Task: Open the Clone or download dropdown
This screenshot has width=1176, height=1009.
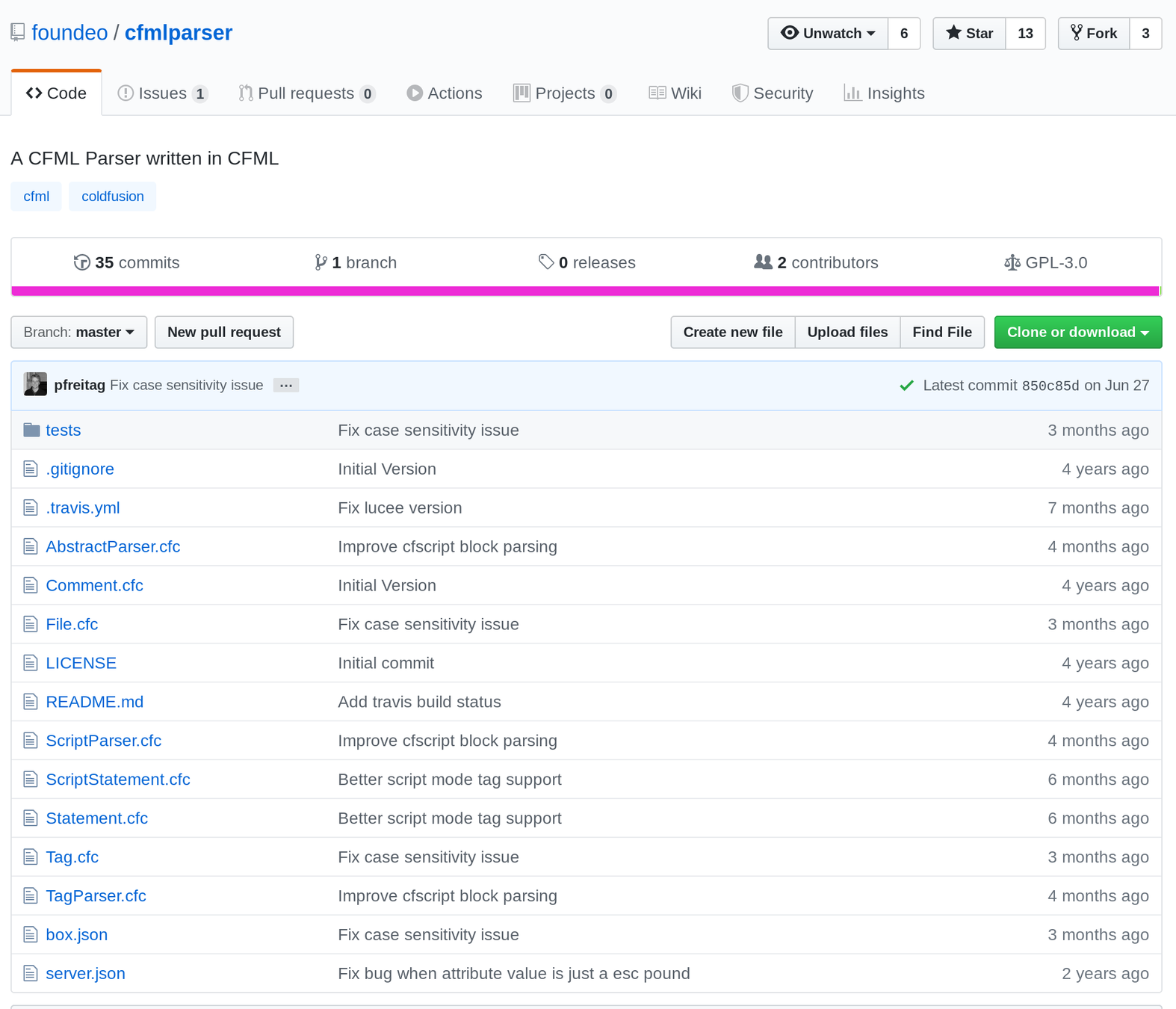Action: 1078,332
